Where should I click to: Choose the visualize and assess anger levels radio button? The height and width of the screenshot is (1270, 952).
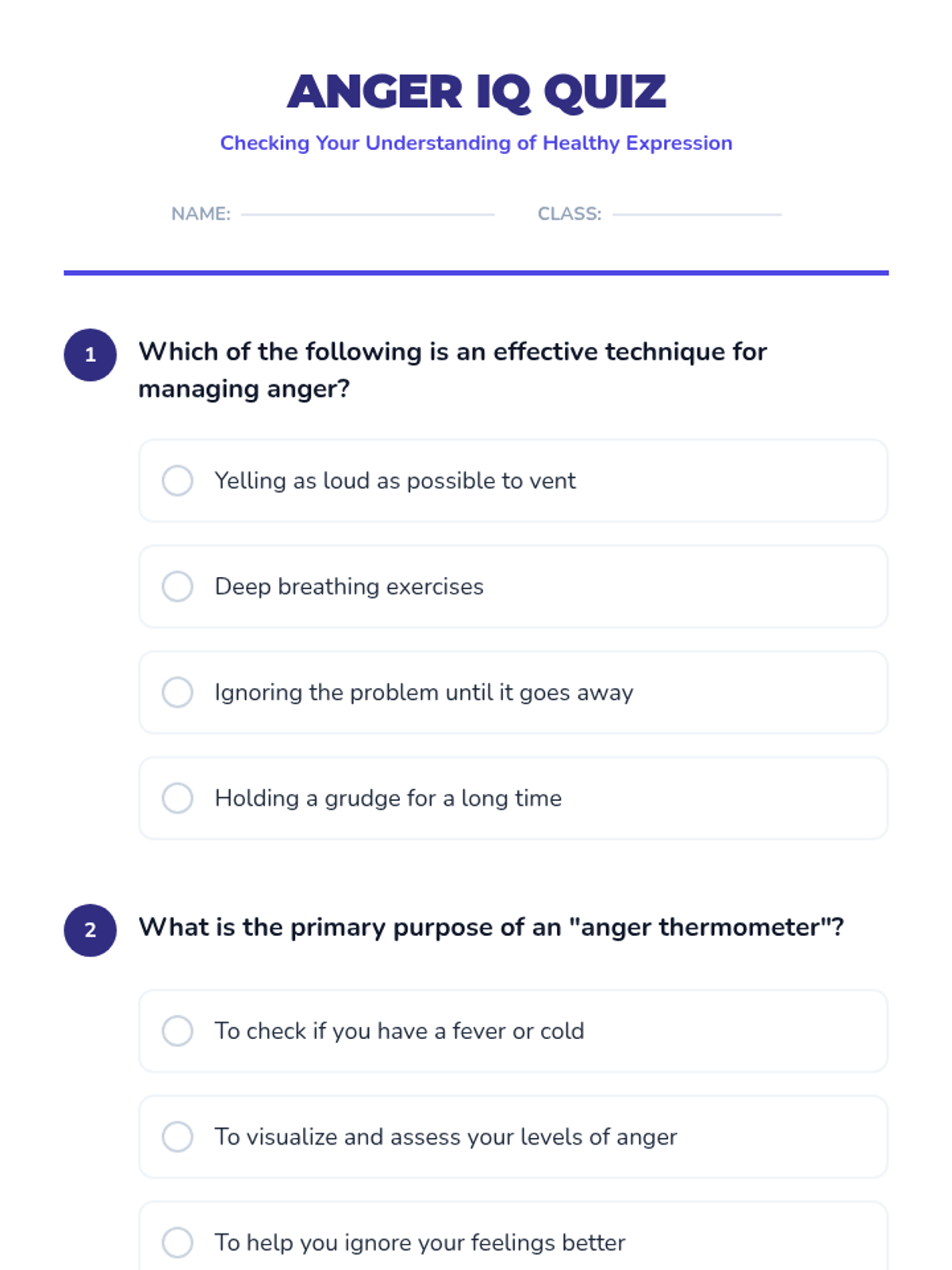(x=178, y=1137)
